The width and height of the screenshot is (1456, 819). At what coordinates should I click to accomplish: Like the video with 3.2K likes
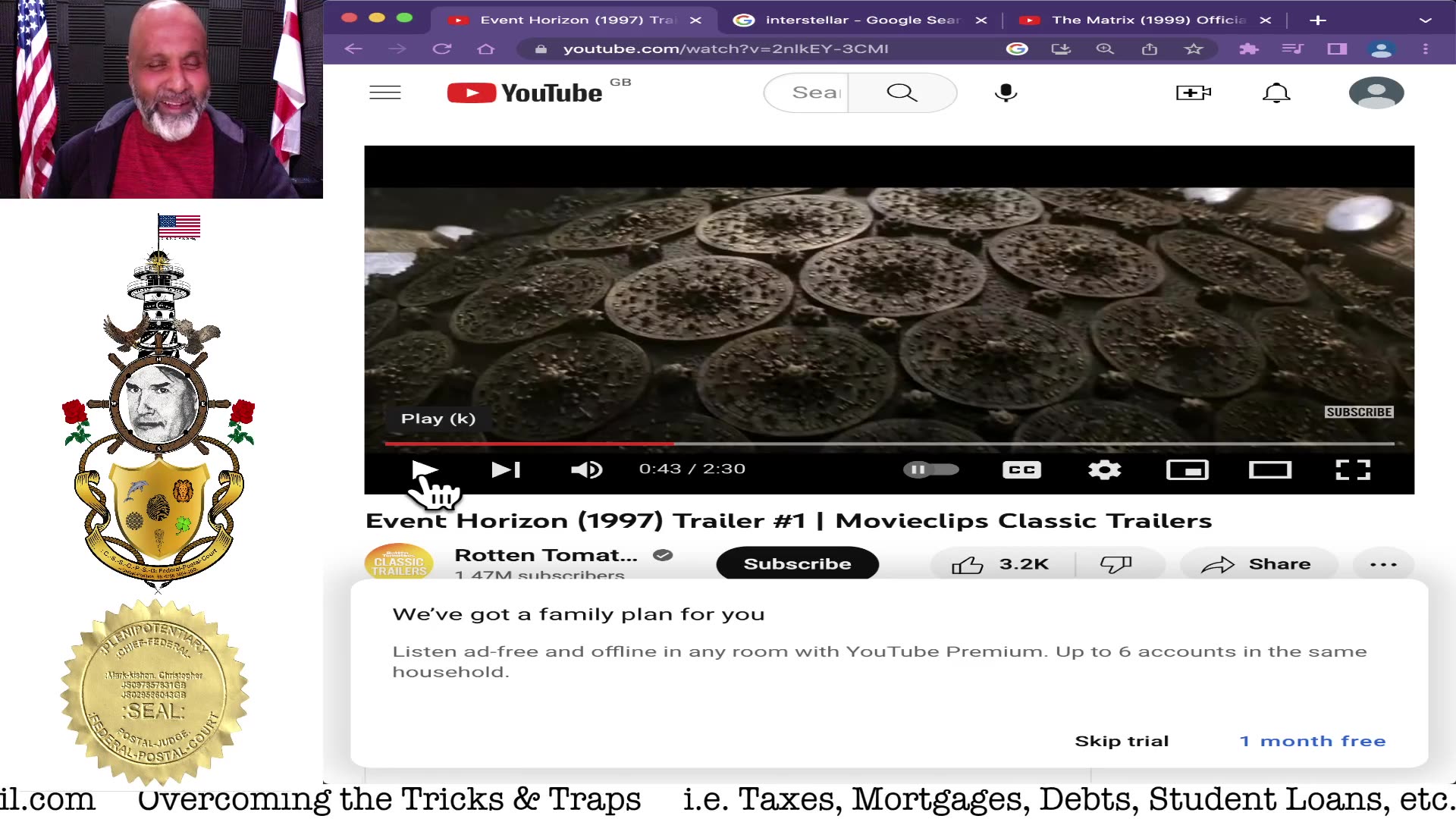tap(1002, 563)
